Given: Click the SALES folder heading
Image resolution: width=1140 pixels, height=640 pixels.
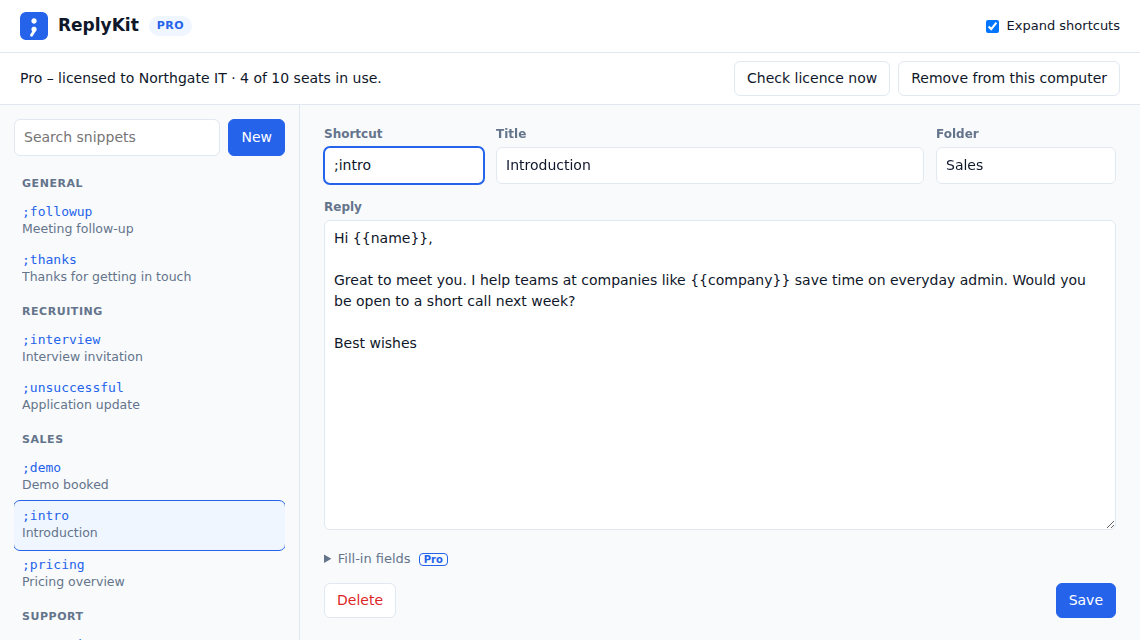Looking at the screenshot, I should [x=42, y=439].
